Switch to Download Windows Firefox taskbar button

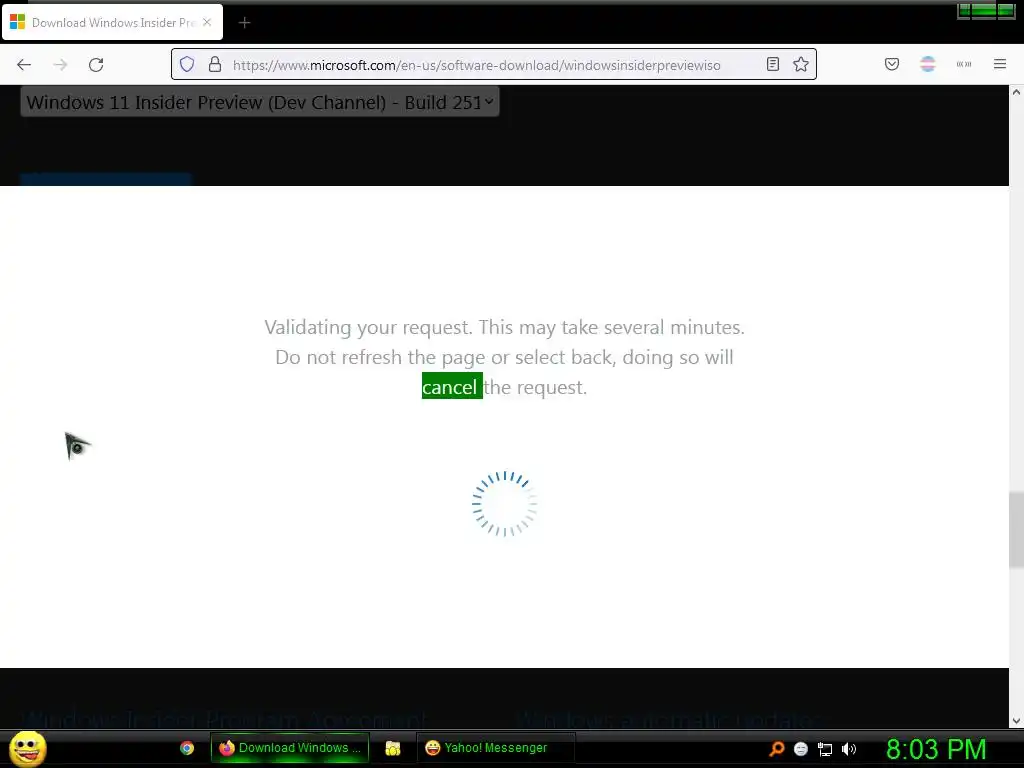pos(290,748)
